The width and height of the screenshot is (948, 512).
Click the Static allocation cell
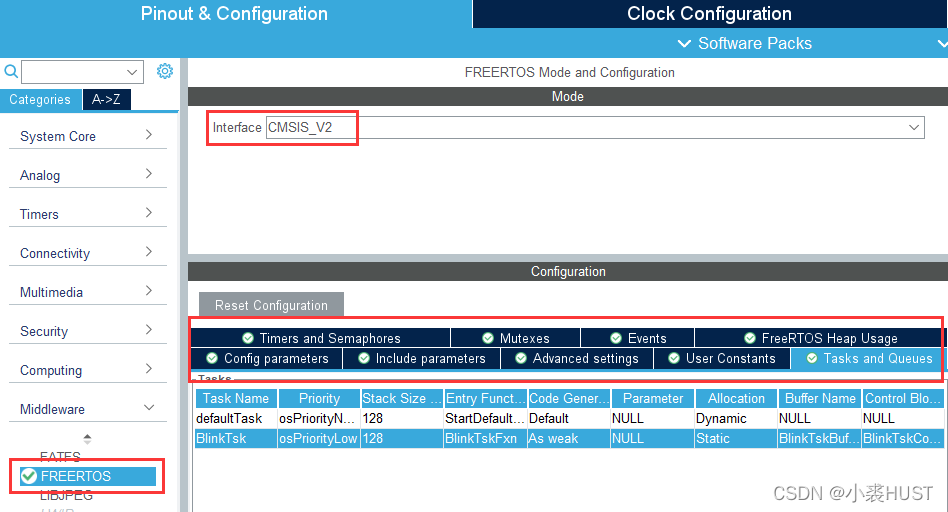tap(736, 438)
